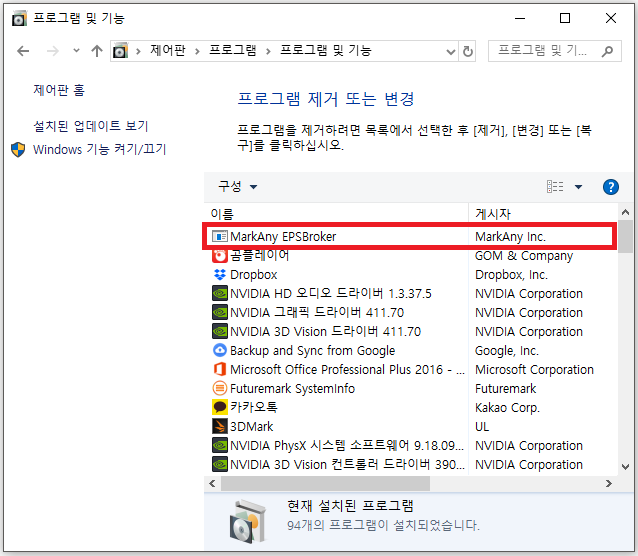Viewport: 638px width, 556px height.
Task: Click the UL publisher cell
Action: (x=482, y=427)
